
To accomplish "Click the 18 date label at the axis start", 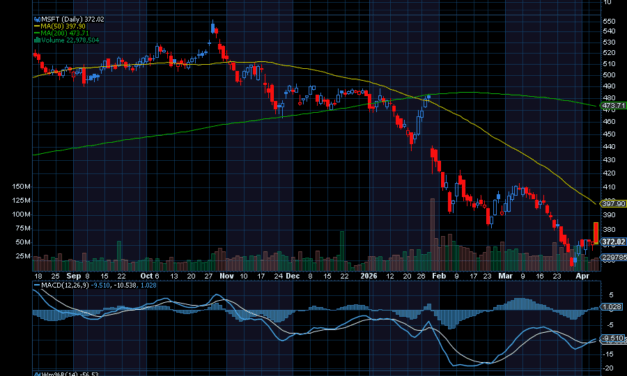I will point(38,276).
